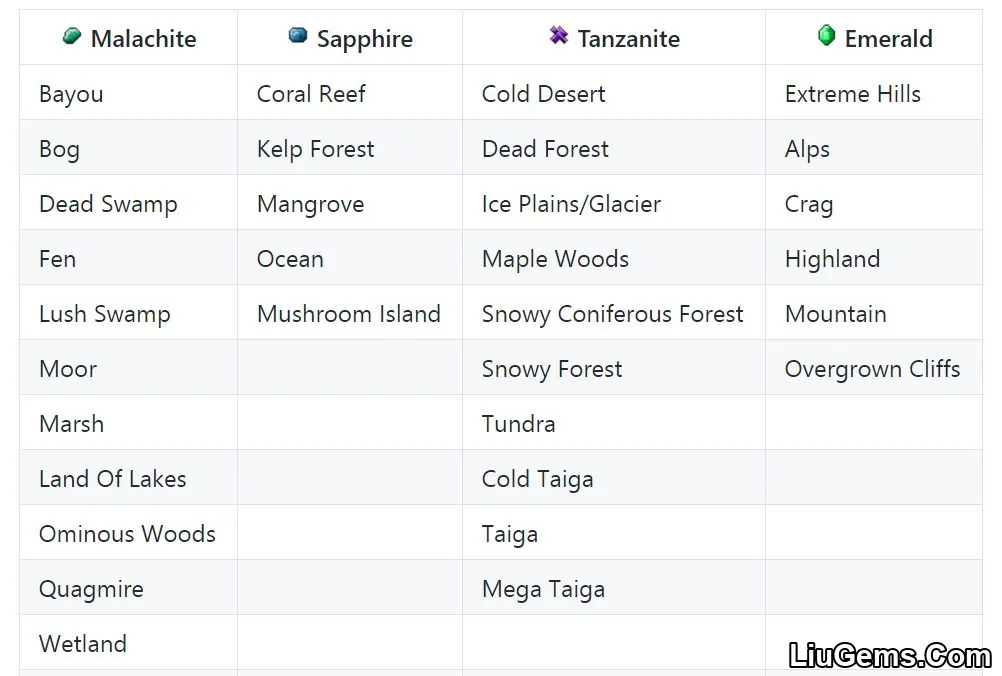Select the Coral Reef entry
Viewport: 1002px width, 676px height.
(x=311, y=94)
